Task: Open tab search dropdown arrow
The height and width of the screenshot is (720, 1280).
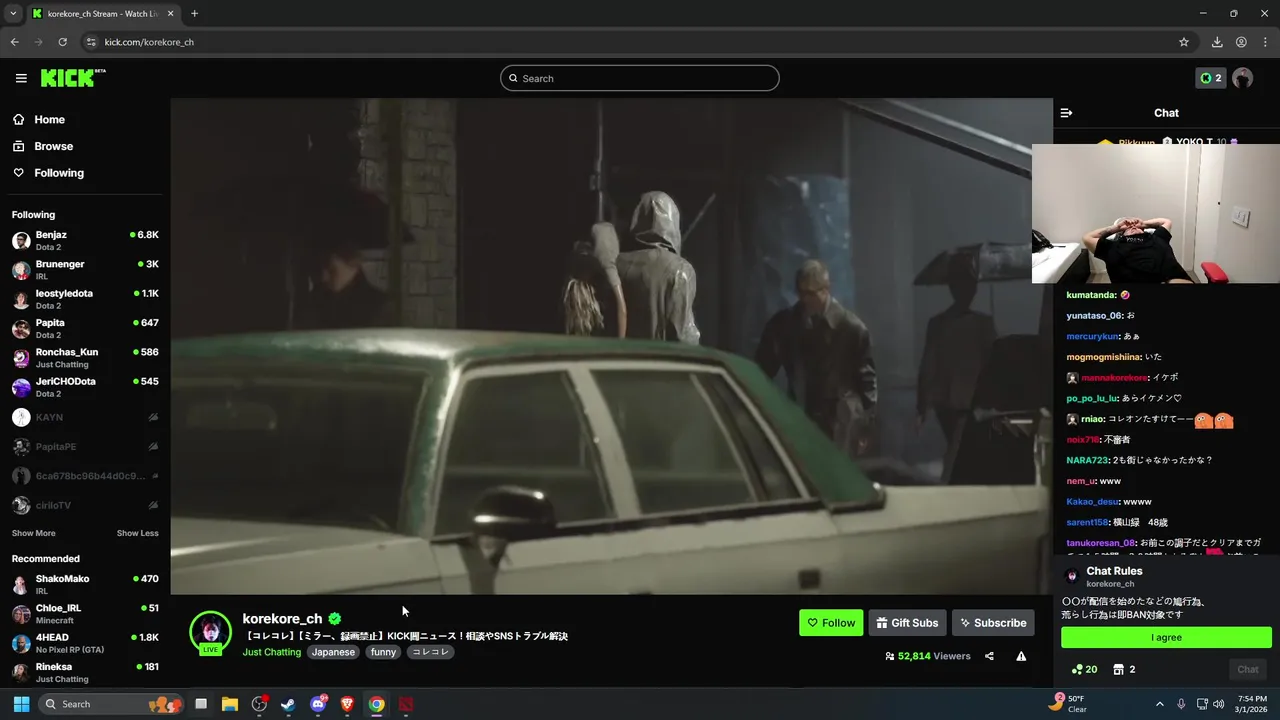Action: click(x=13, y=14)
